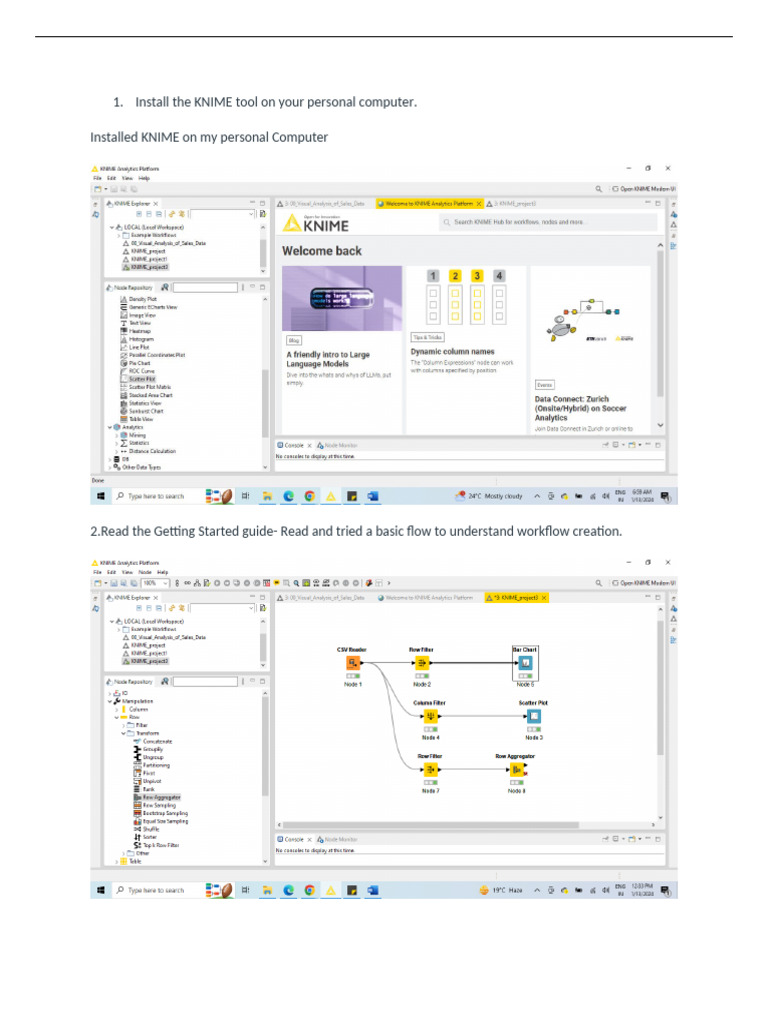Viewport: 768px width, 1024px height.
Task: Click the Table View node icon in repository
Action: 123,419
